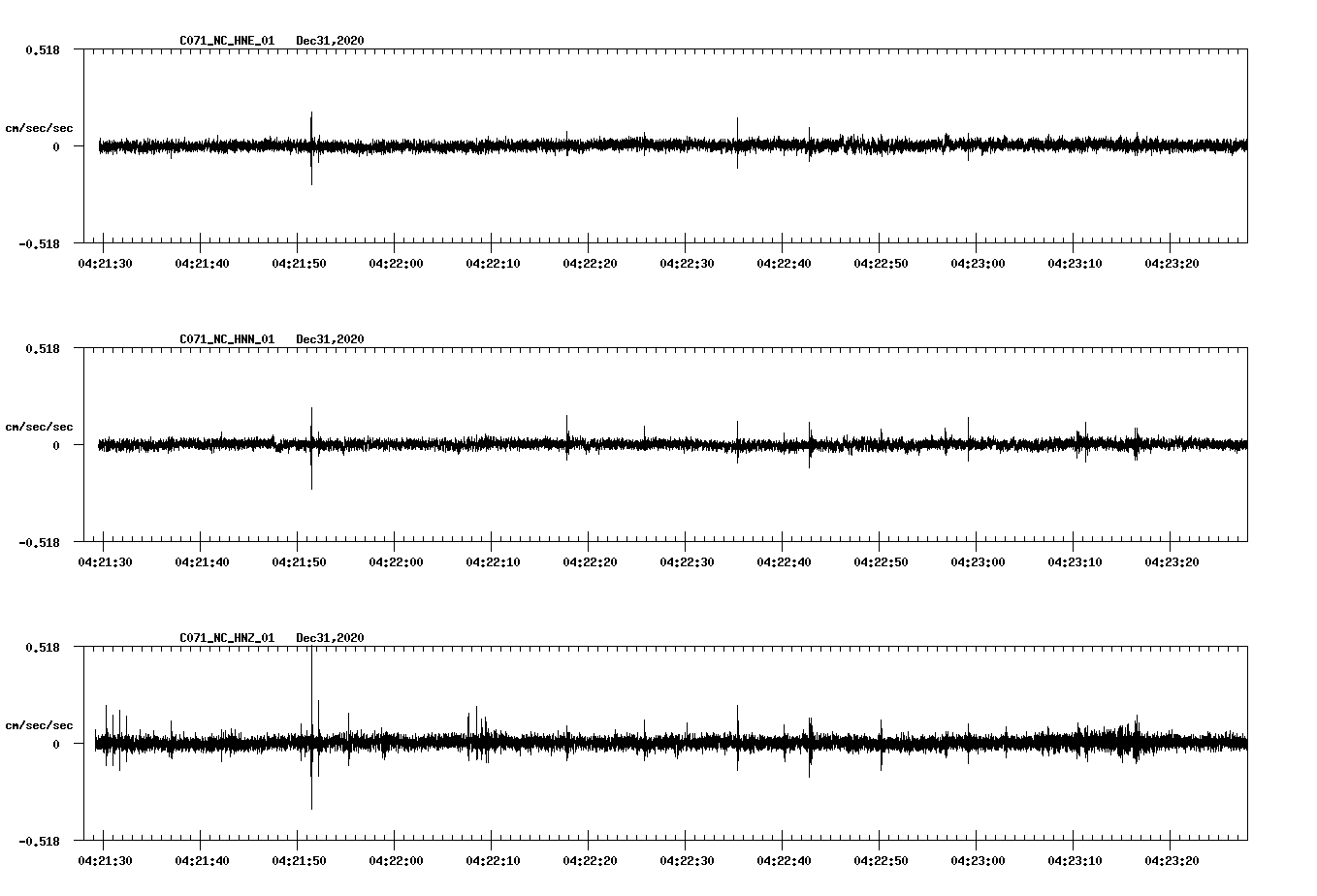Click the C071_NC_HNE_01 channel label
Viewport: 1317px width, 896px height.
[226, 41]
